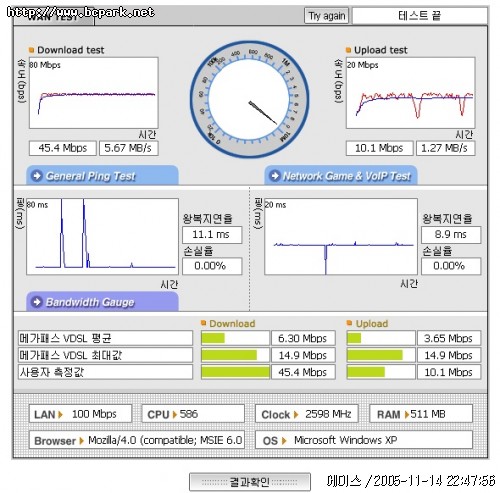Click the 사용자 측정값 row label
Image resolution: width=500 pixels, height=493 pixels.
pos(105,372)
